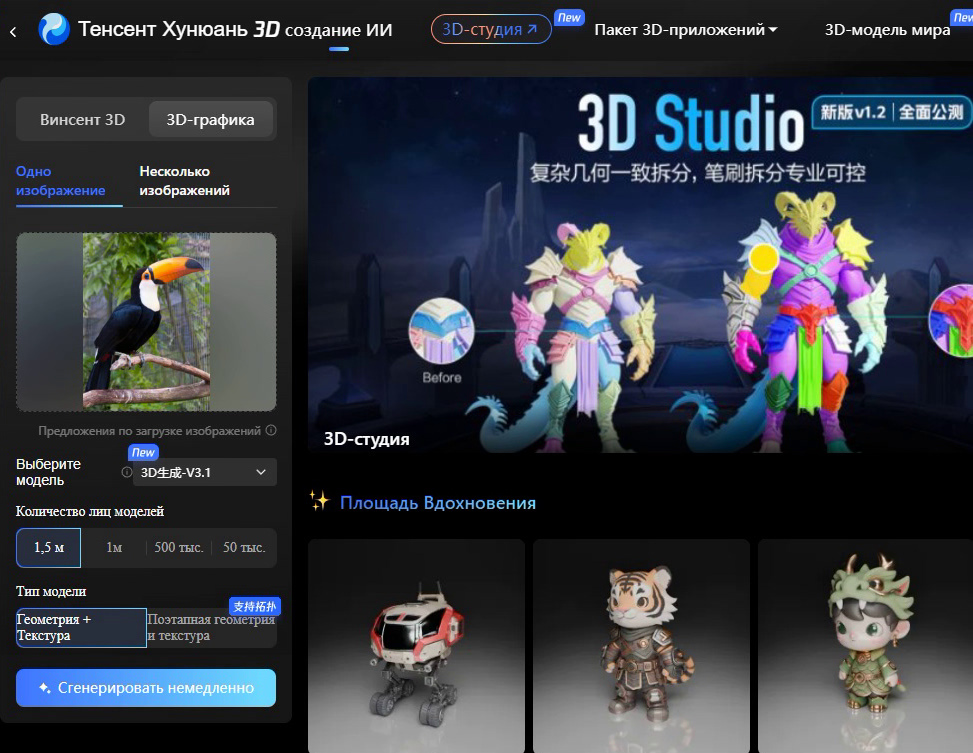The height and width of the screenshot is (753, 973).
Task: Open 3D-модель мира menu item
Action: (x=887, y=30)
